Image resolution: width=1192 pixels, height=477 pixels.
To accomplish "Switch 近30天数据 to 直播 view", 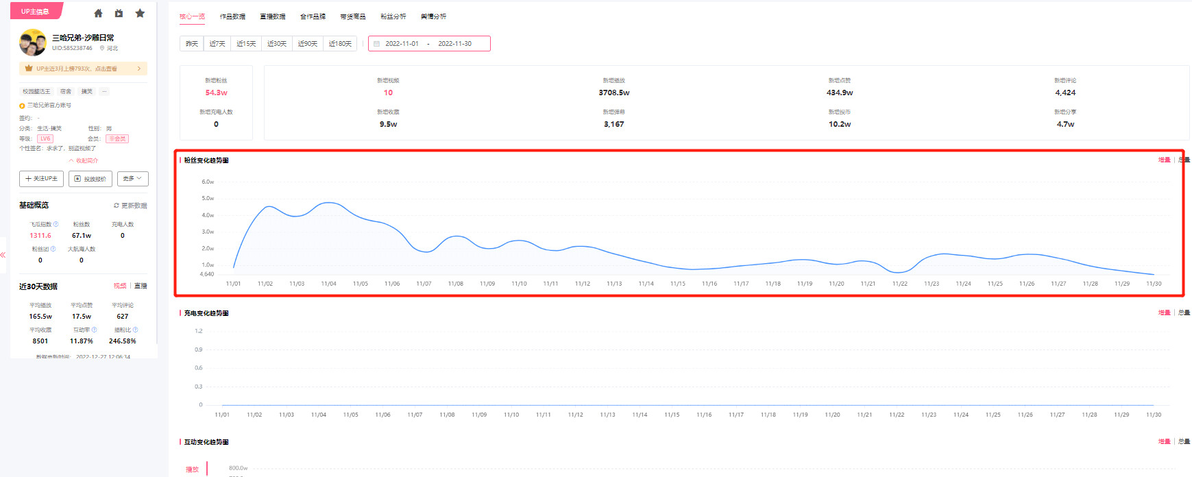I will point(141,286).
